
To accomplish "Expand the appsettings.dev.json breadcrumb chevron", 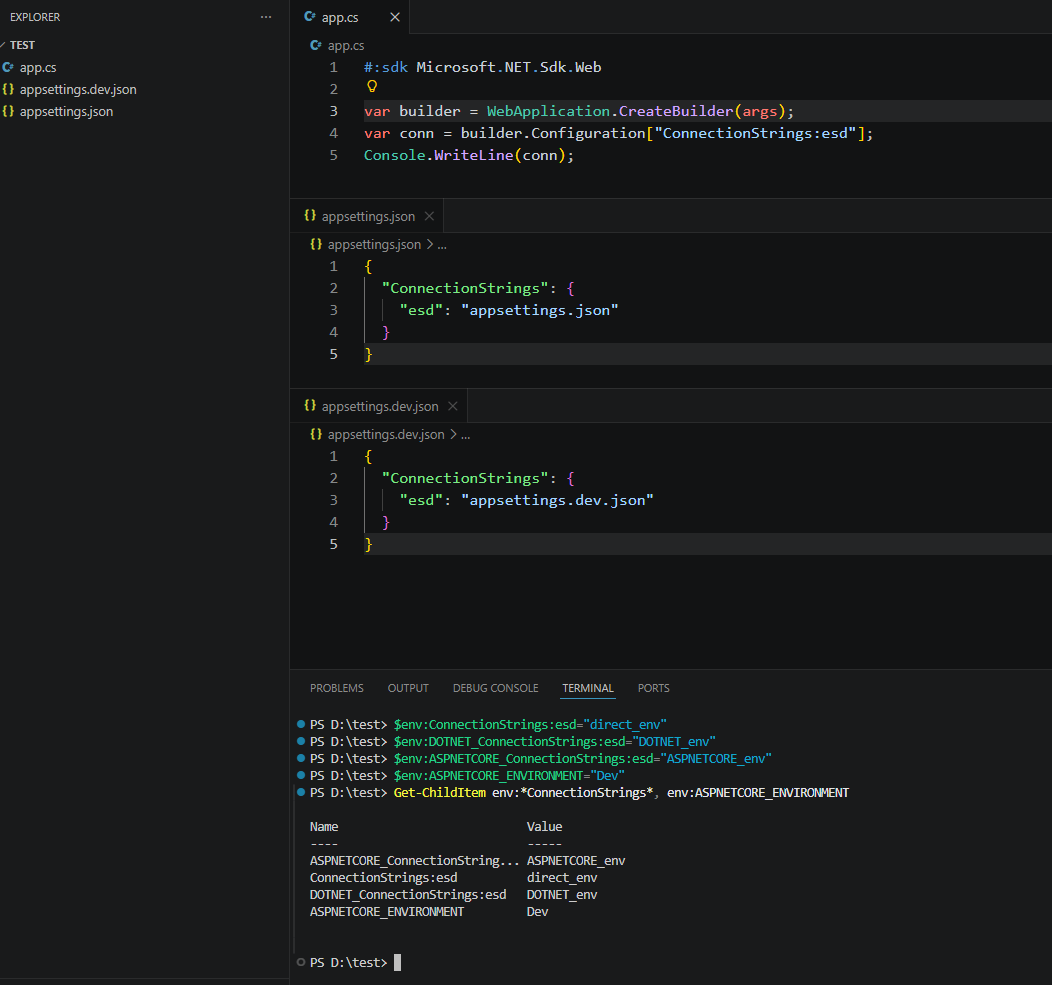I will [454, 434].
